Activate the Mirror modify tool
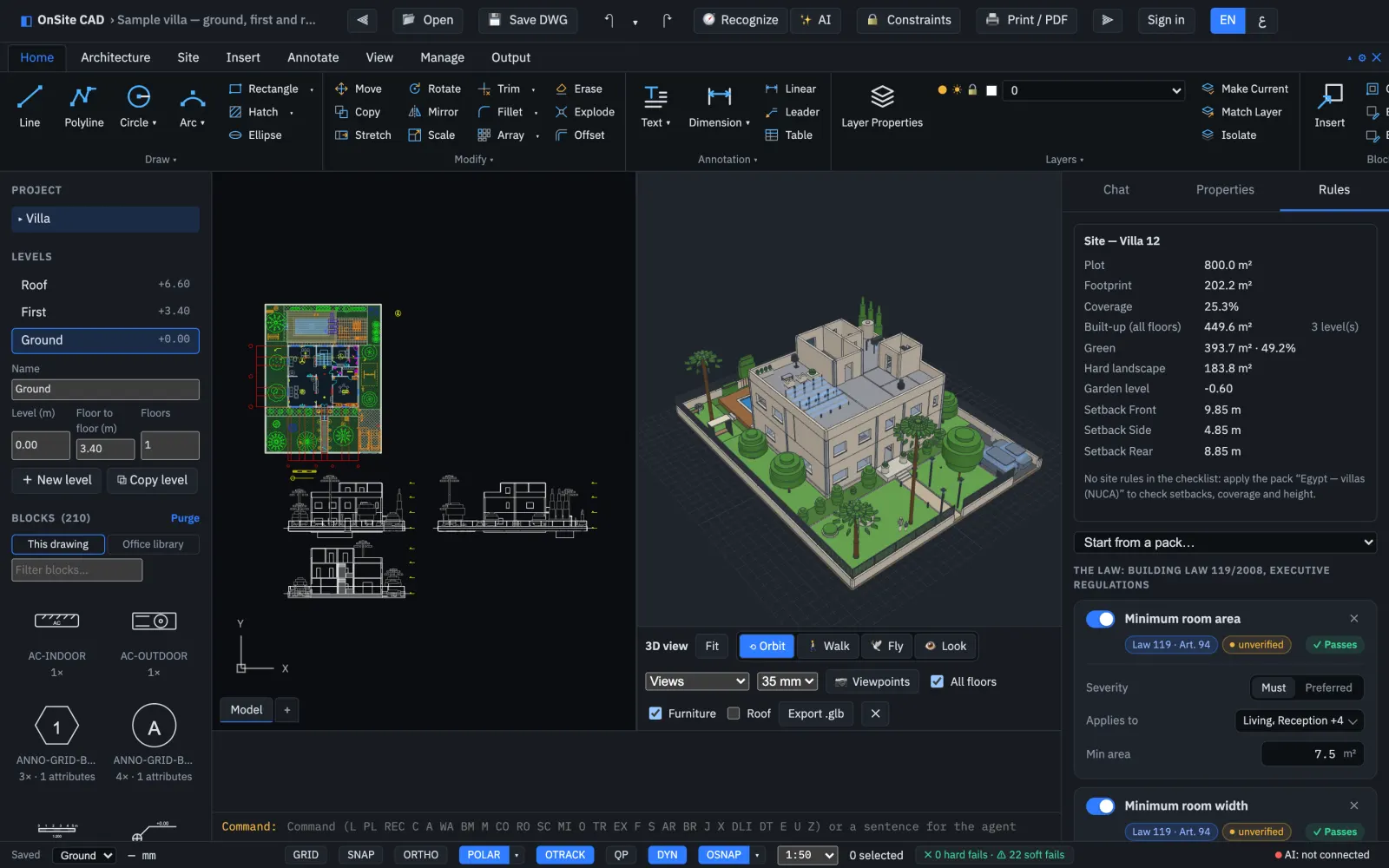The height and width of the screenshot is (868, 1389). pyautogui.click(x=433, y=112)
